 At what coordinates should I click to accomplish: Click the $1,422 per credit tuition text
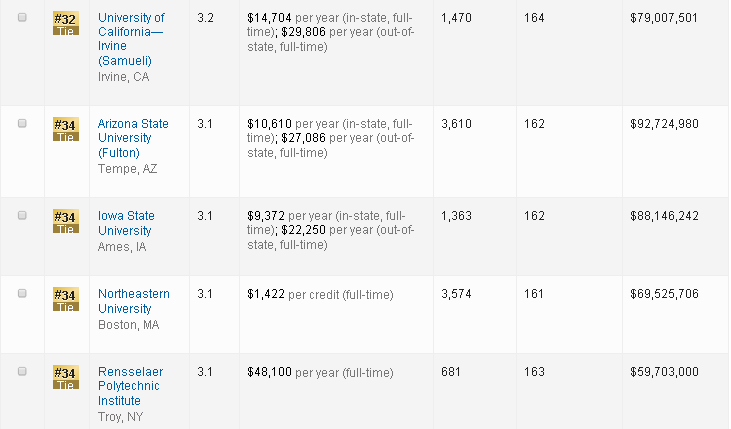point(320,294)
